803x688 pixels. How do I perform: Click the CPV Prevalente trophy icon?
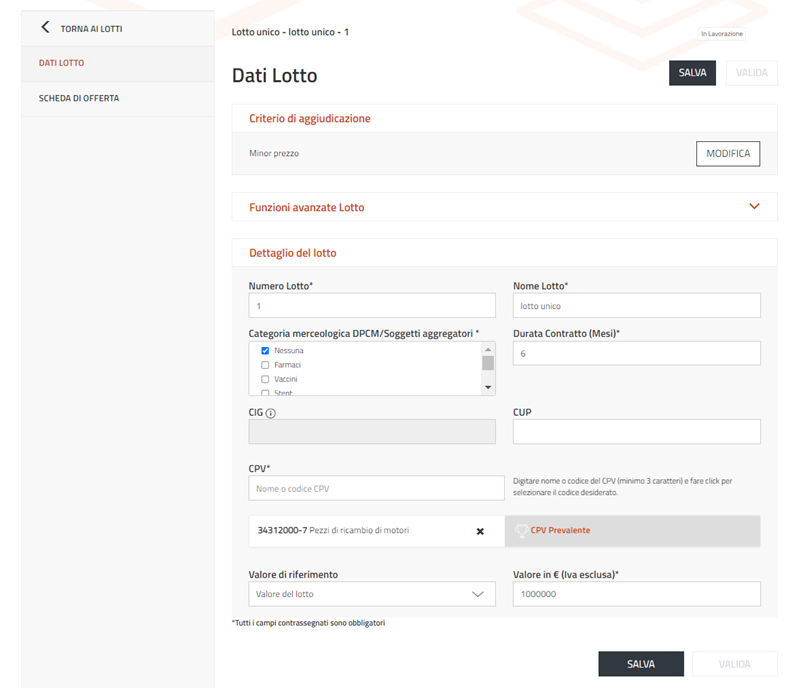(x=520, y=531)
